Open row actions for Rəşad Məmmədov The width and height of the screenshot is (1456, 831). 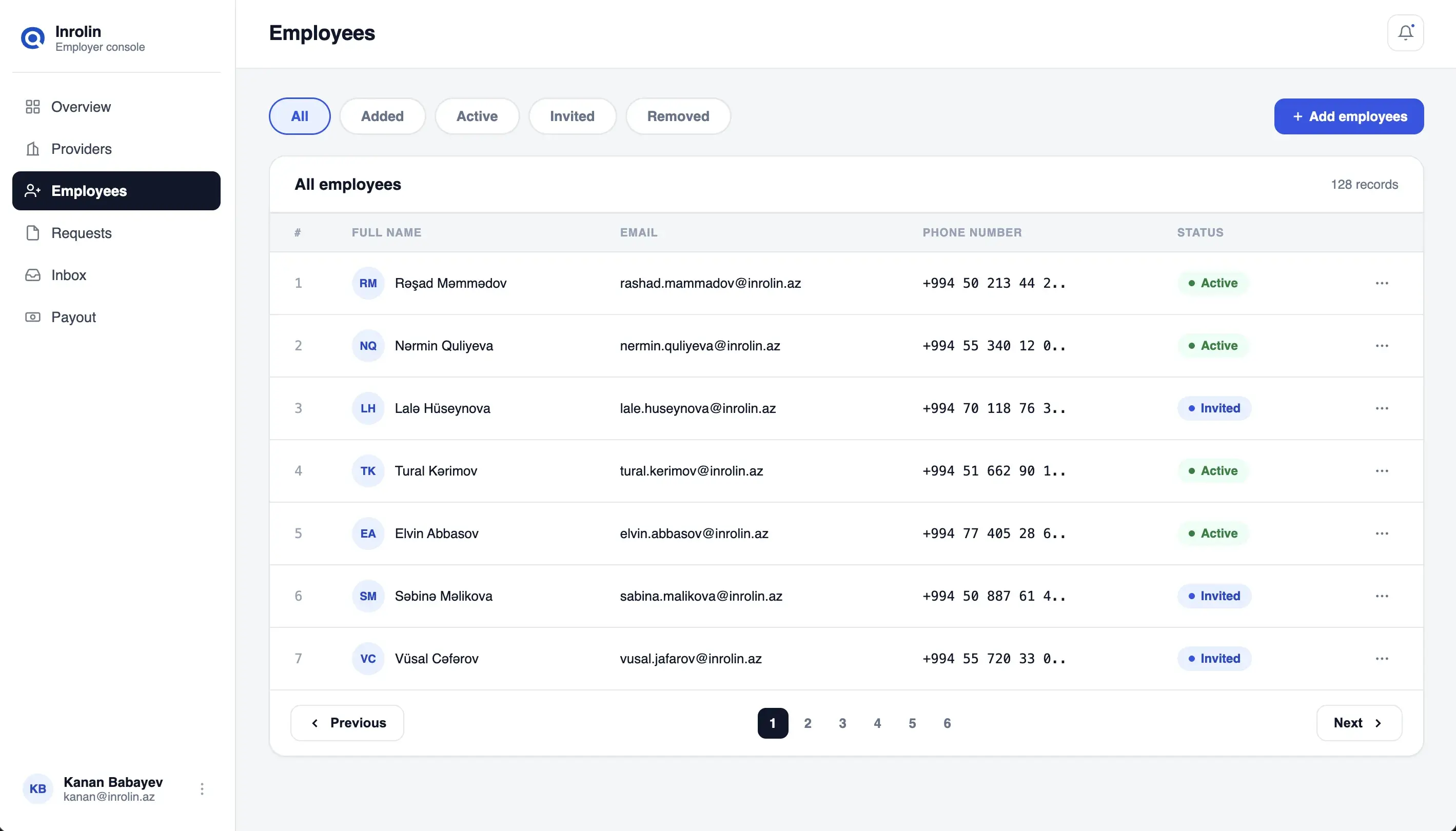[x=1382, y=283]
